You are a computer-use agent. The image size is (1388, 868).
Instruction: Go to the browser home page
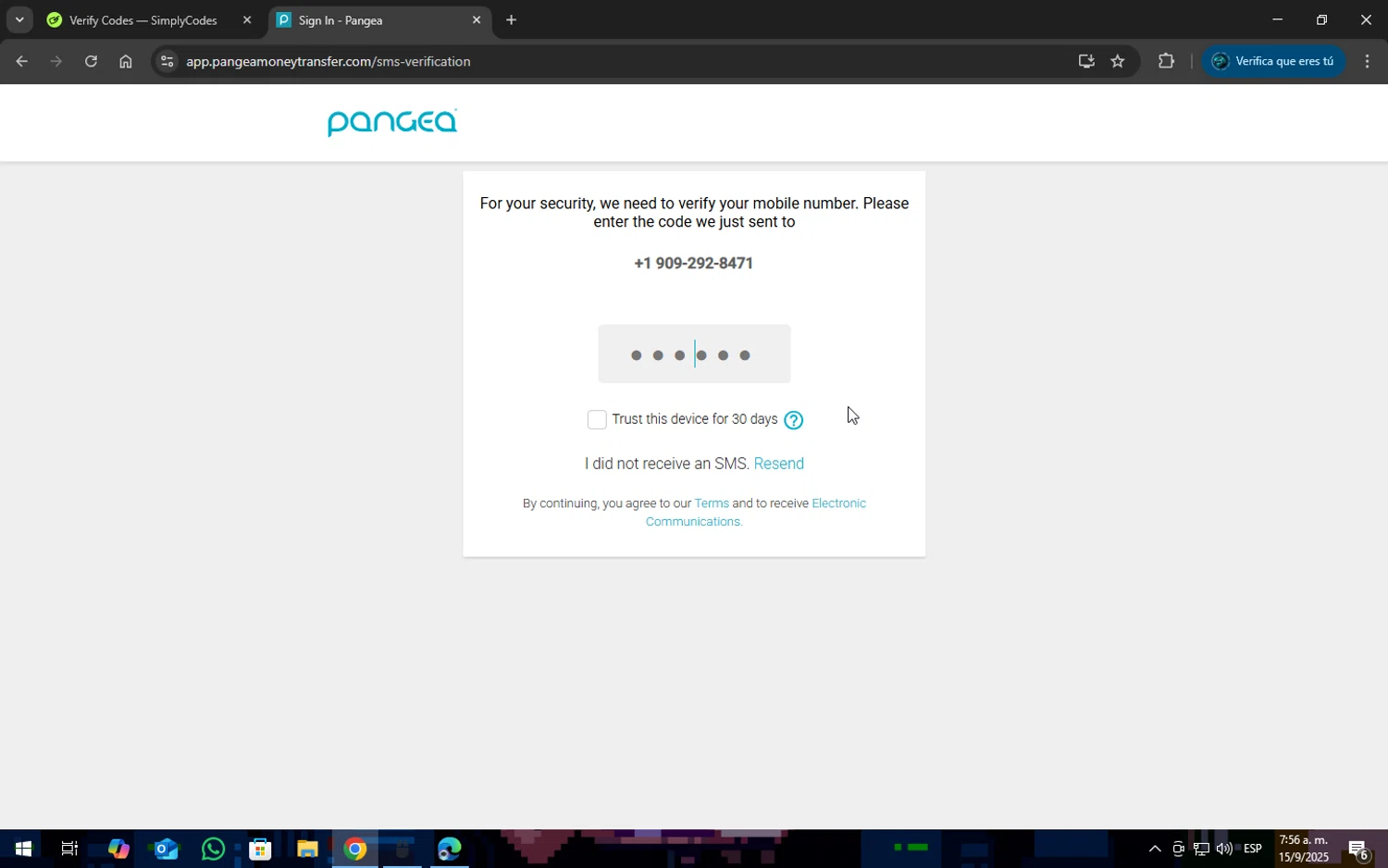click(126, 61)
